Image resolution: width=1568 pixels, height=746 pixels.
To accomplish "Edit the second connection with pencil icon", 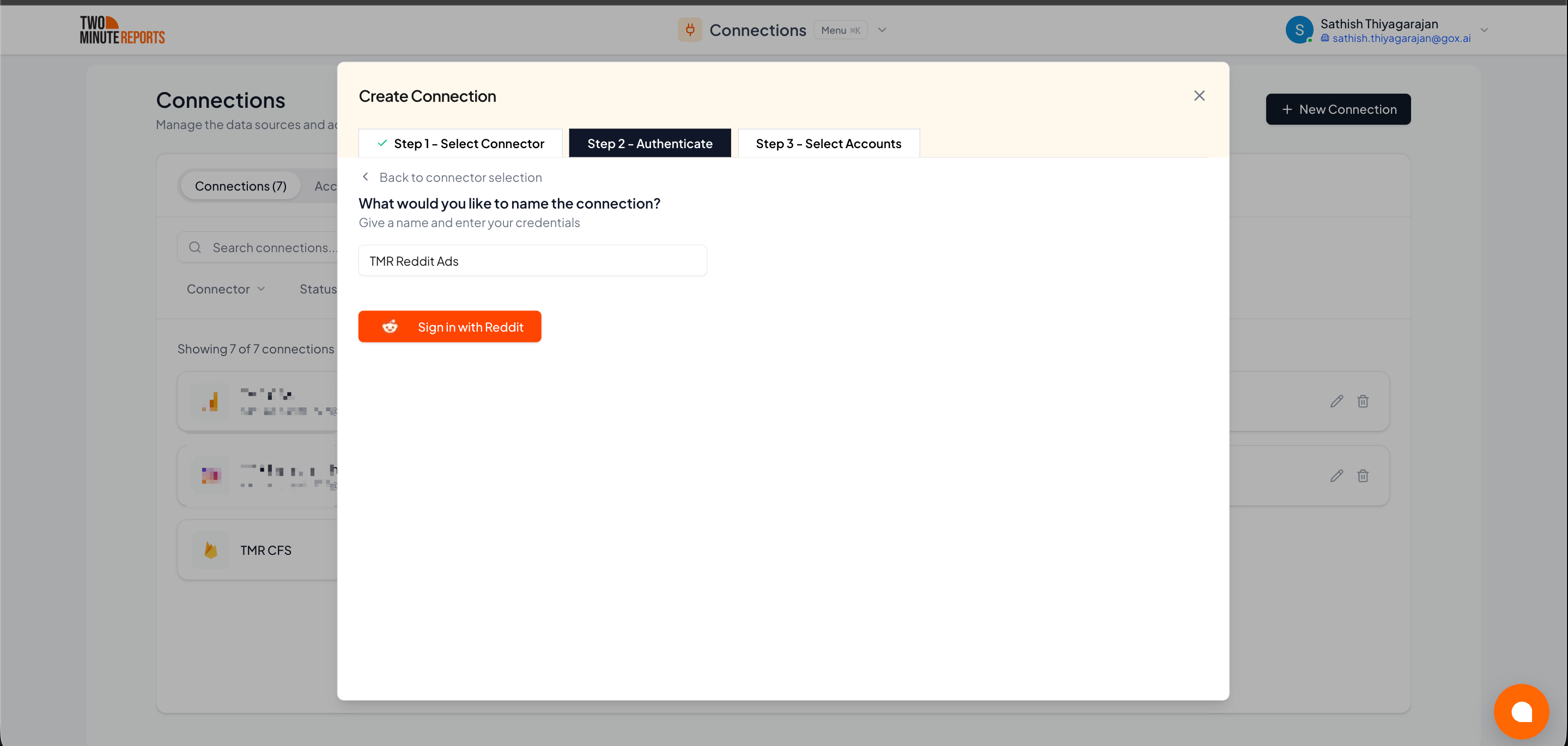I will pyautogui.click(x=1336, y=476).
